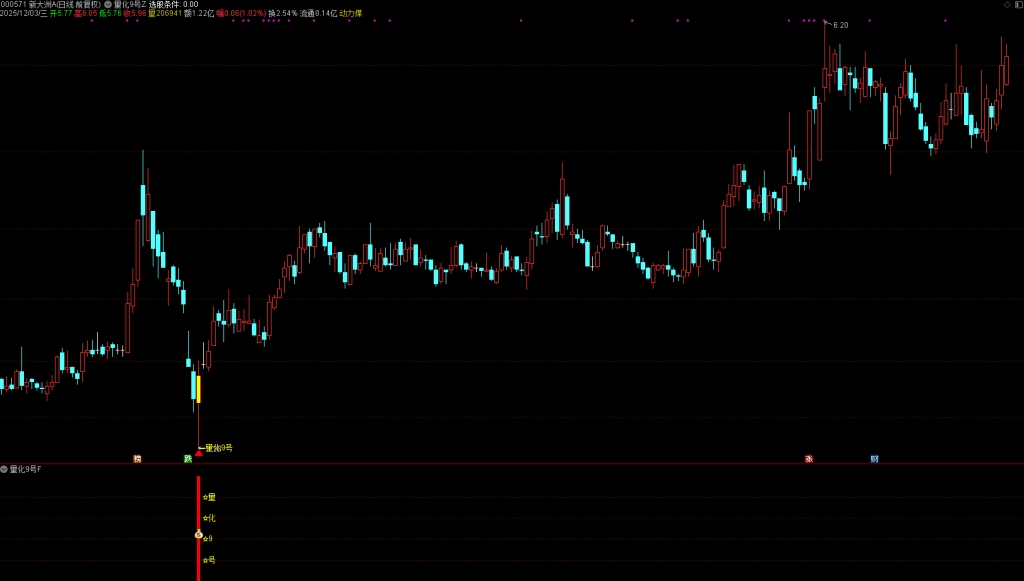Image resolution: width=1024 pixels, height=581 pixels.
Task: Click the diamond icon at top right
Action: click(1006, 5)
